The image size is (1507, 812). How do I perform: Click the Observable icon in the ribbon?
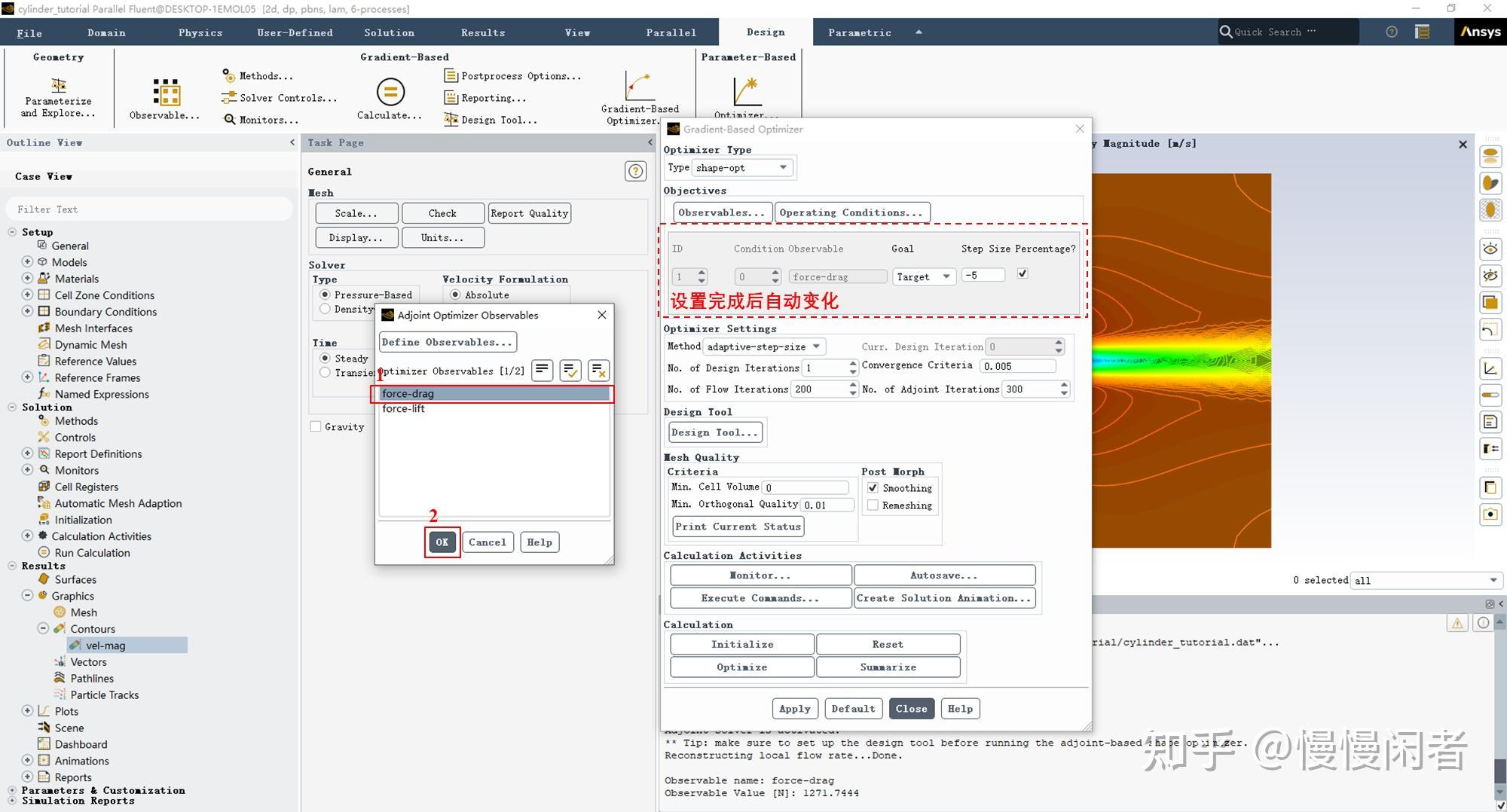pyautogui.click(x=166, y=93)
